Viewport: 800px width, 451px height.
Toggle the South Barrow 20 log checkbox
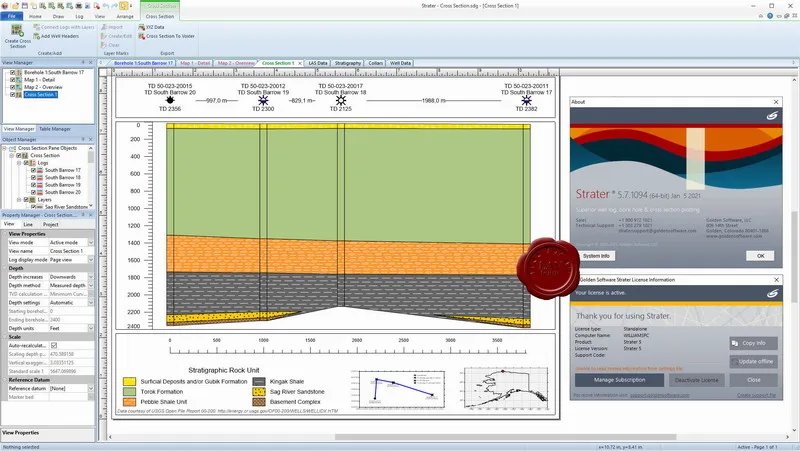point(33,192)
